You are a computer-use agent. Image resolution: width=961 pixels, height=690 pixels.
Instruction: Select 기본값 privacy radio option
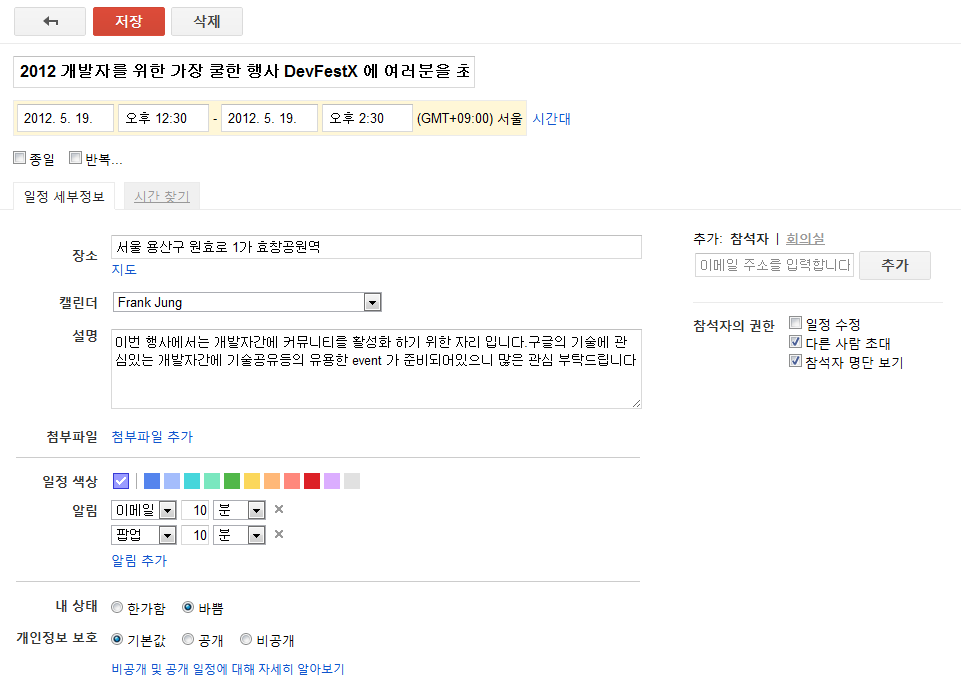pos(117,639)
